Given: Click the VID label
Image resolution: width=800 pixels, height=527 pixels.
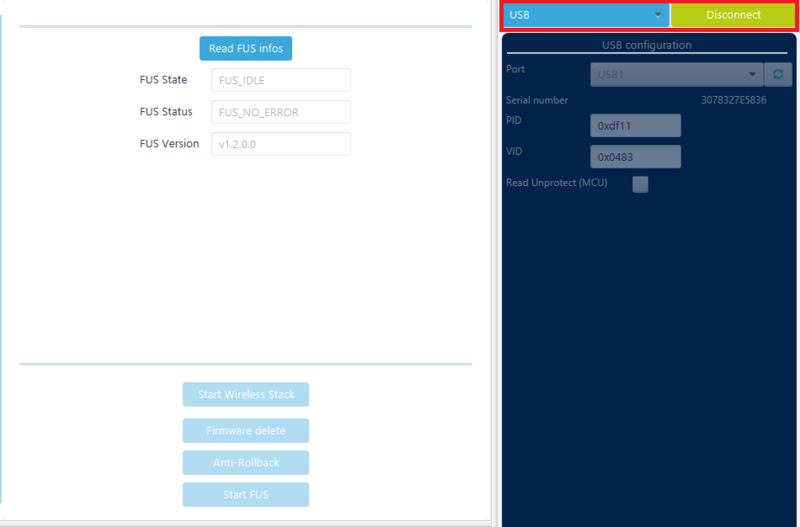Looking at the screenshot, I should [514, 152].
